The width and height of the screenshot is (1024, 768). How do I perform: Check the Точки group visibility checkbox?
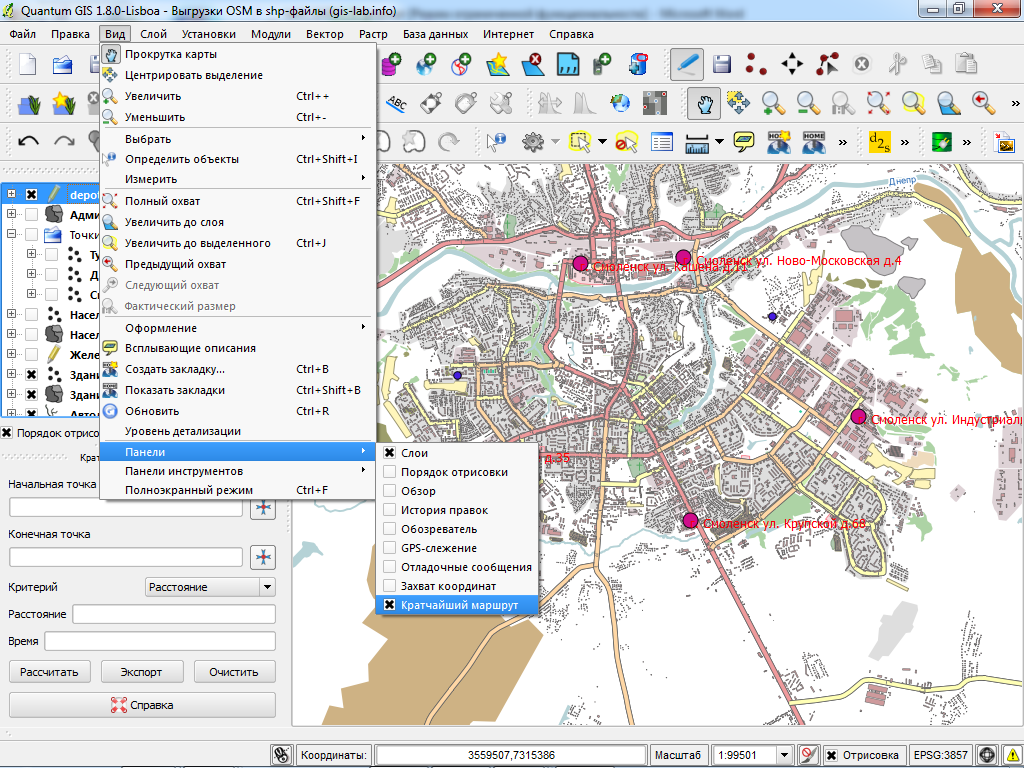(31, 234)
